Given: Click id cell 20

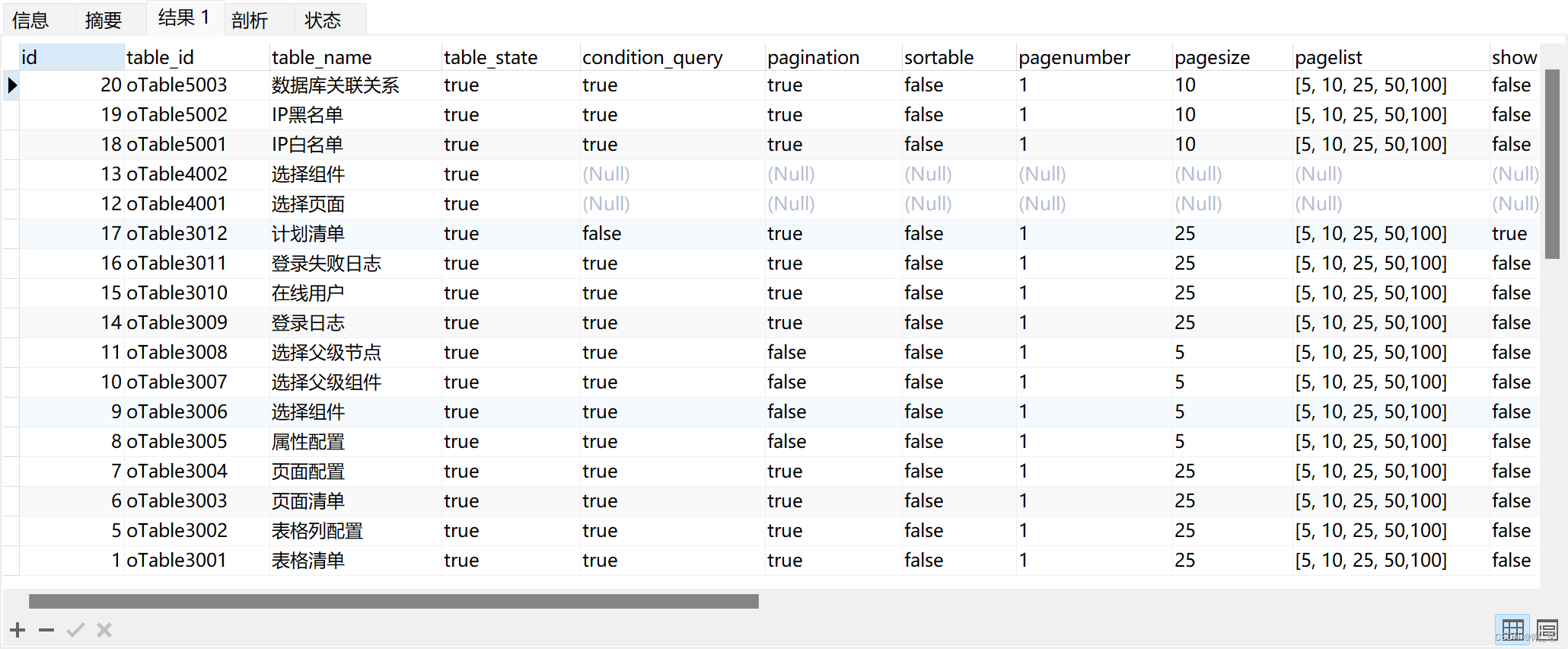Looking at the screenshot, I should click(x=72, y=85).
